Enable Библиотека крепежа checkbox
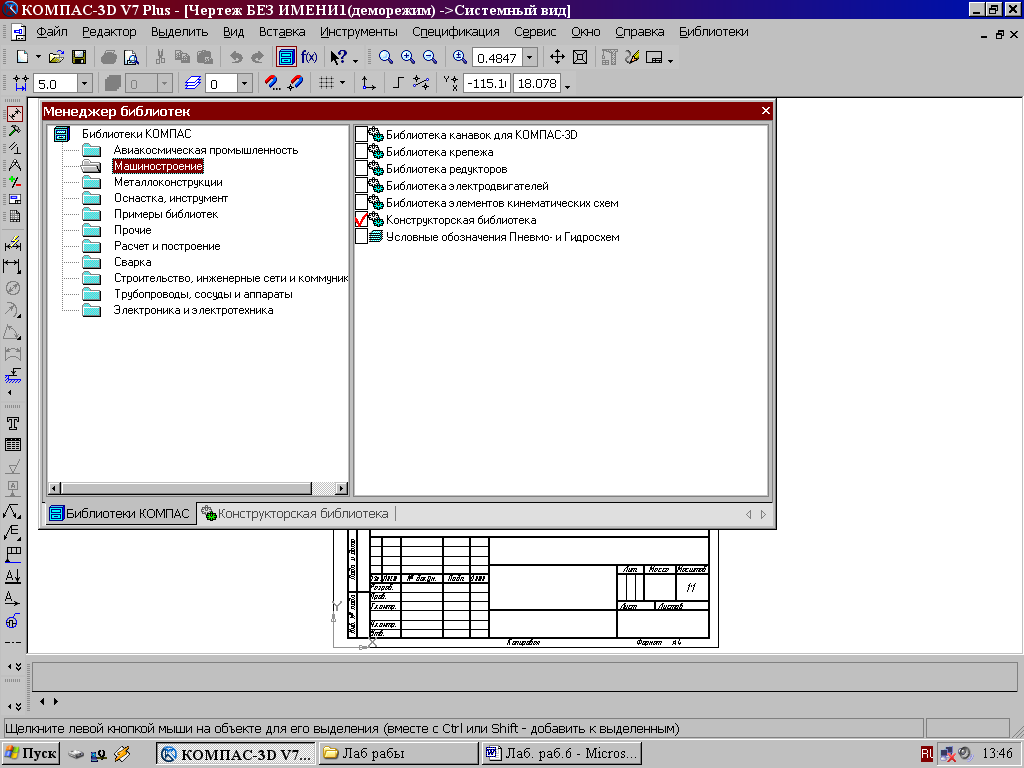The width and height of the screenshot is (1024, 768). click(x=361, y=152)
